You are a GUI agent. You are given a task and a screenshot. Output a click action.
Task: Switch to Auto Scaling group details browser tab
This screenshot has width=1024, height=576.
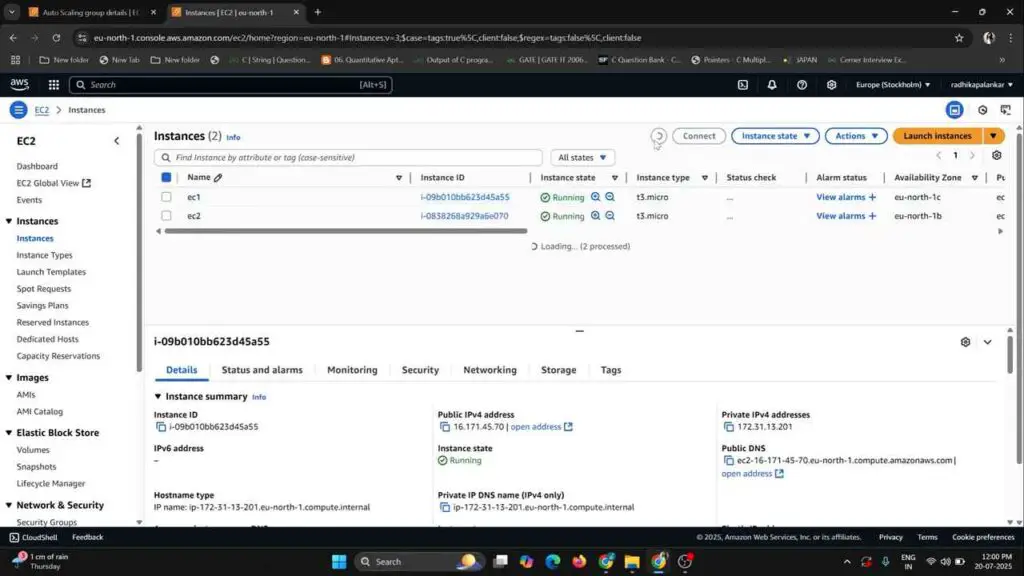90,12
